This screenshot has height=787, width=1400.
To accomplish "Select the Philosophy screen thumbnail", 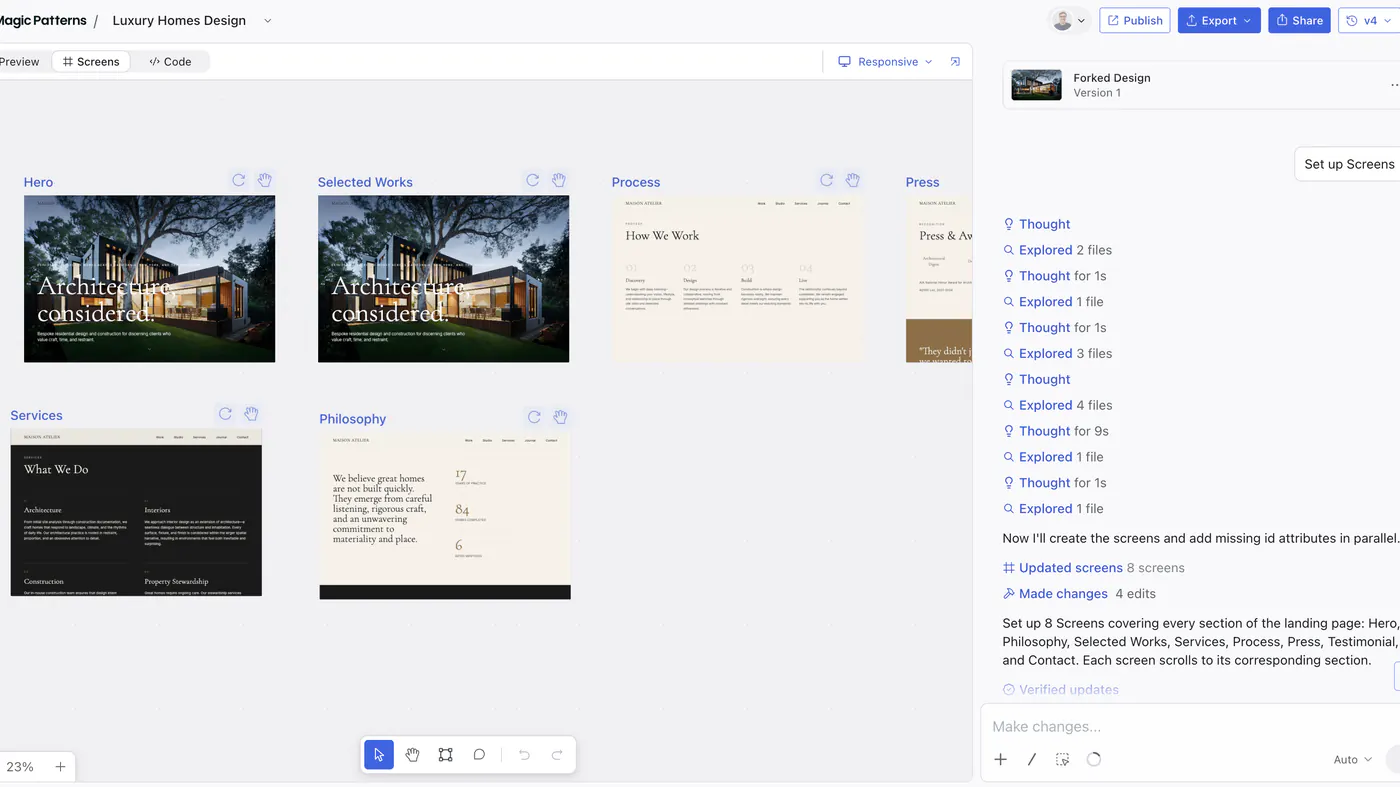I will tap(445, 516).
